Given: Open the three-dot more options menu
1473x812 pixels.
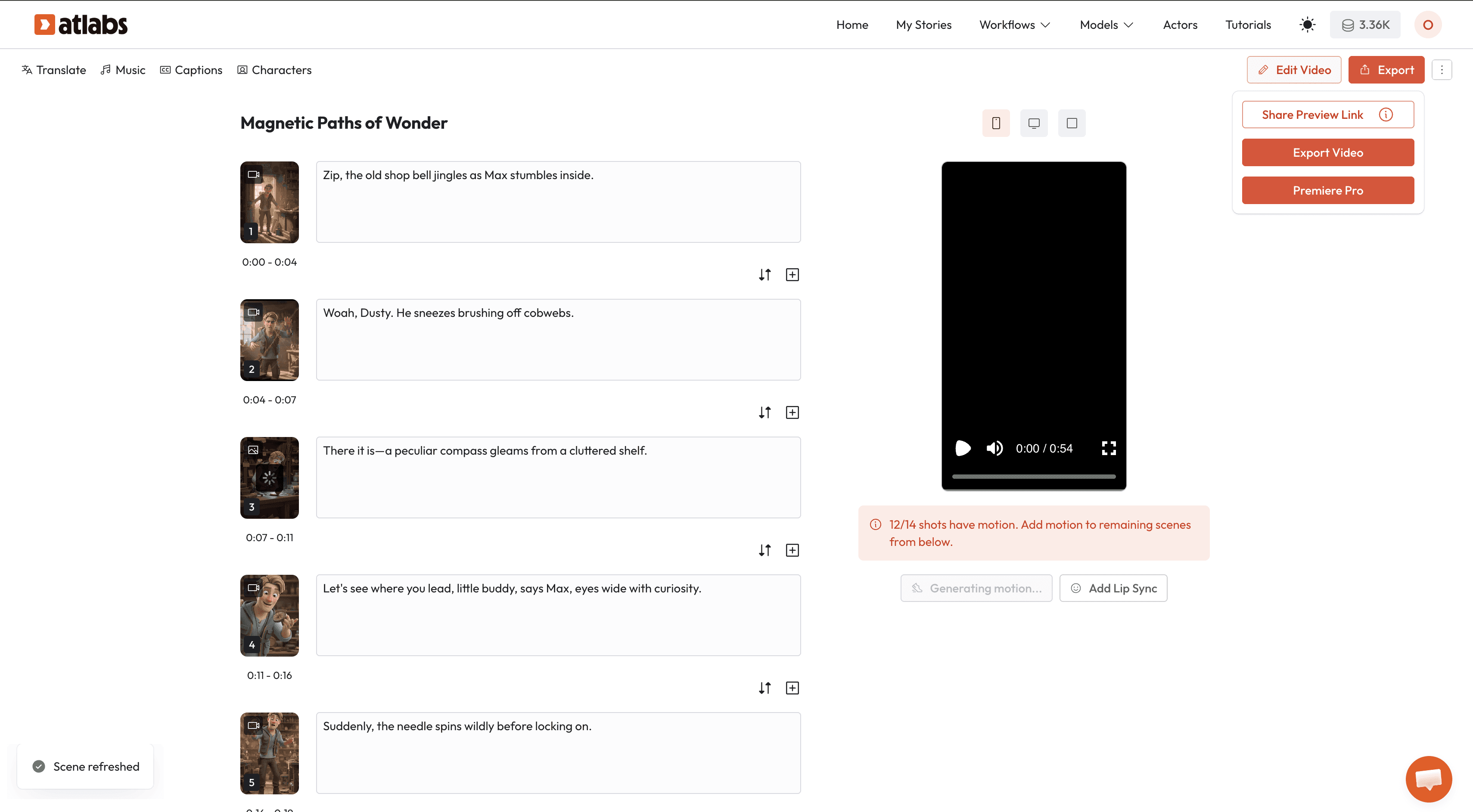Looking at the screenshot, I should (1442, 70).
